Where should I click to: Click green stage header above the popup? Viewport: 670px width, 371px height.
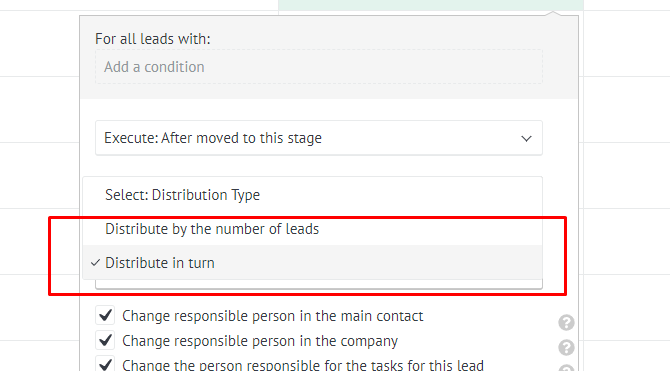[431, 5]
